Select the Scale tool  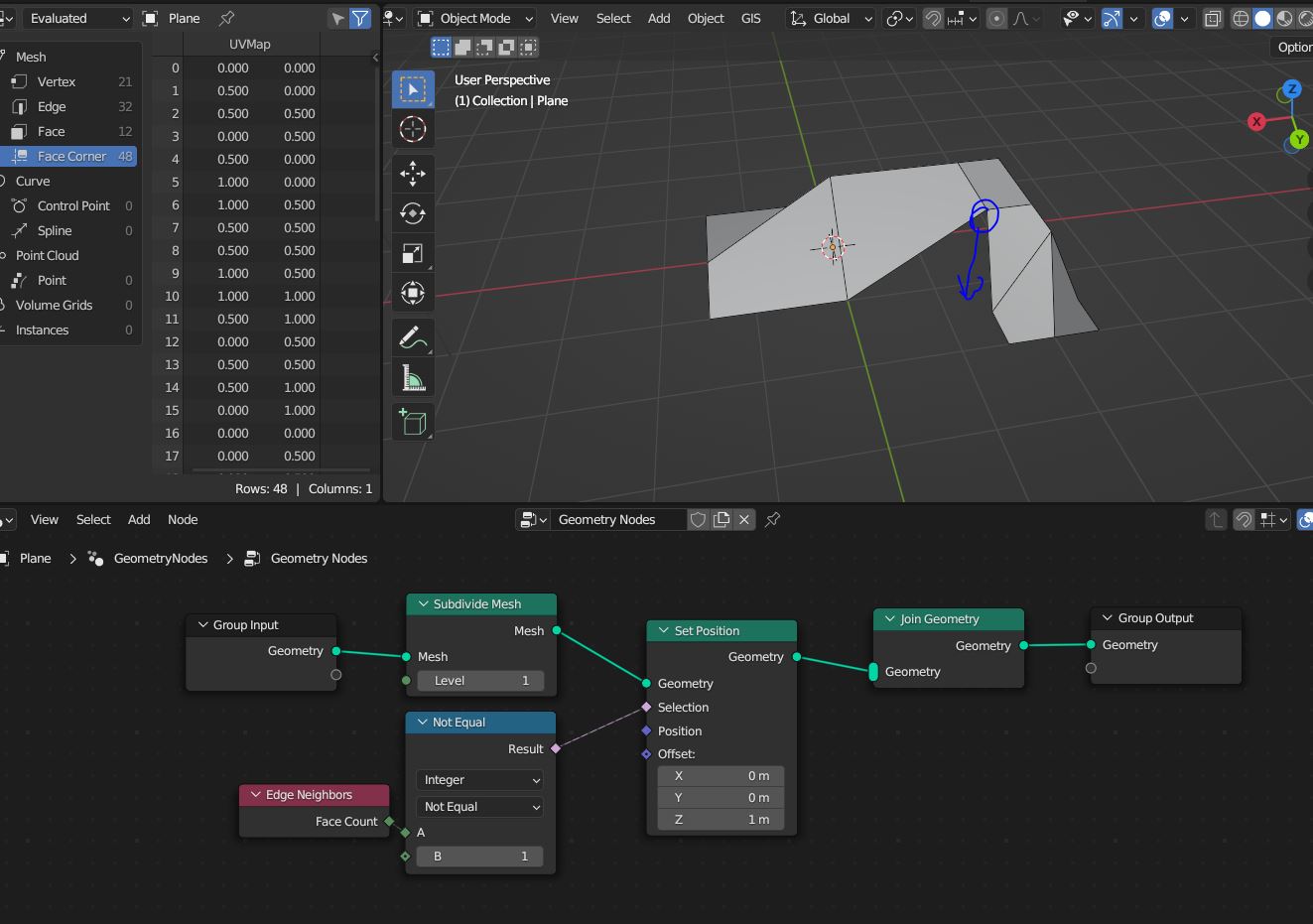coord(413,253)
